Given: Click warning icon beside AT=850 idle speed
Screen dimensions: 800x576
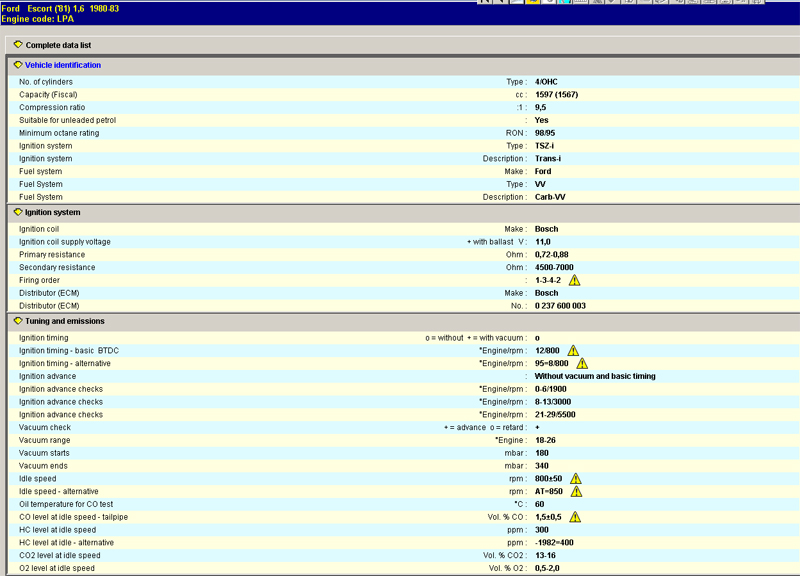Looking at the screenshot, I should pos(575,492).
